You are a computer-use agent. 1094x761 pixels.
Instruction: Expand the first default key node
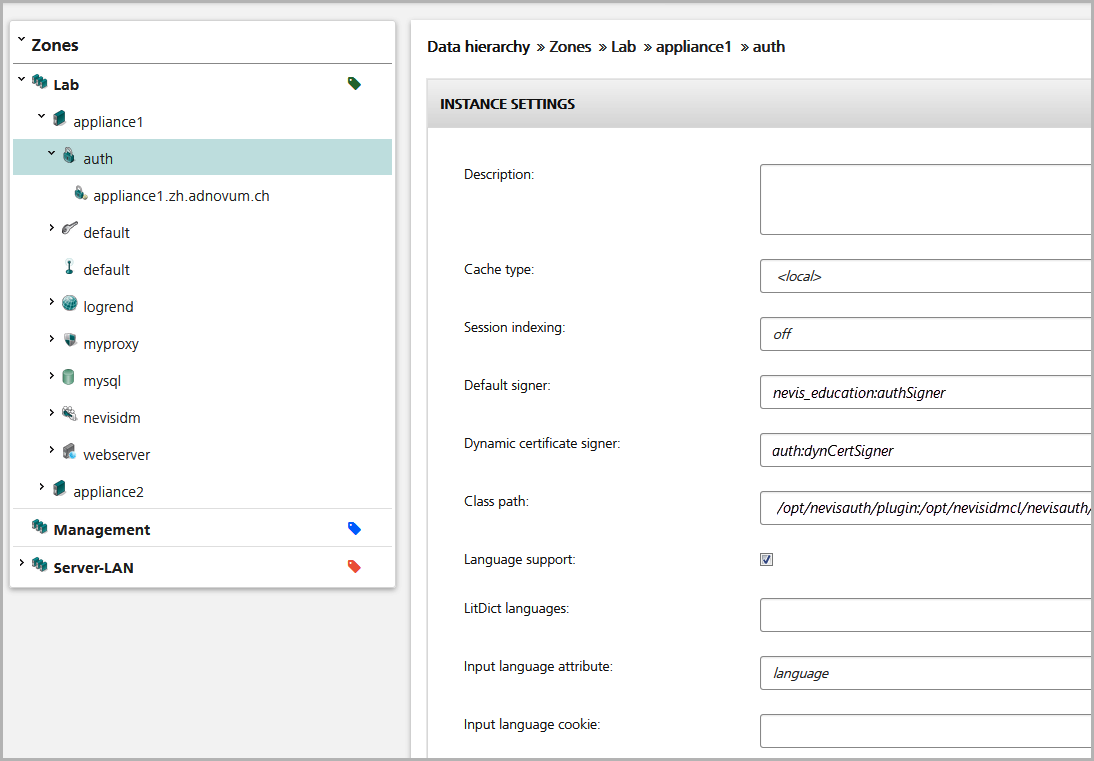(x=52, y=227)
